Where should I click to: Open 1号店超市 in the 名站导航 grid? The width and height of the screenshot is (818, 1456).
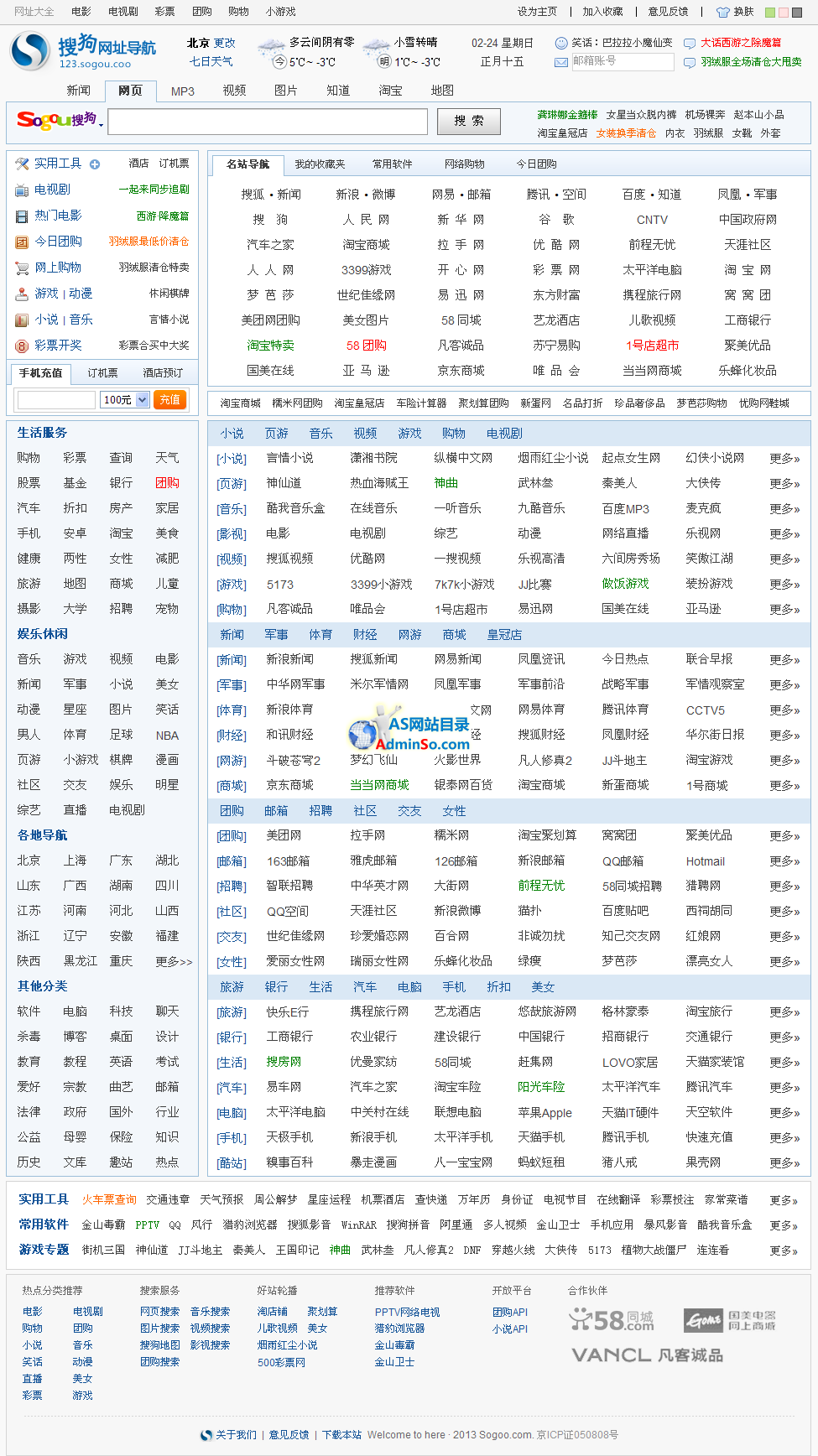tap(652, 346)
